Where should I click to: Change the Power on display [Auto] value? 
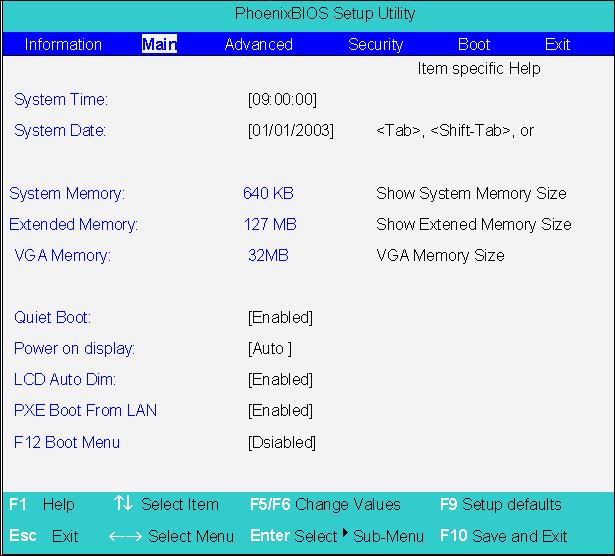click(270, 348)
